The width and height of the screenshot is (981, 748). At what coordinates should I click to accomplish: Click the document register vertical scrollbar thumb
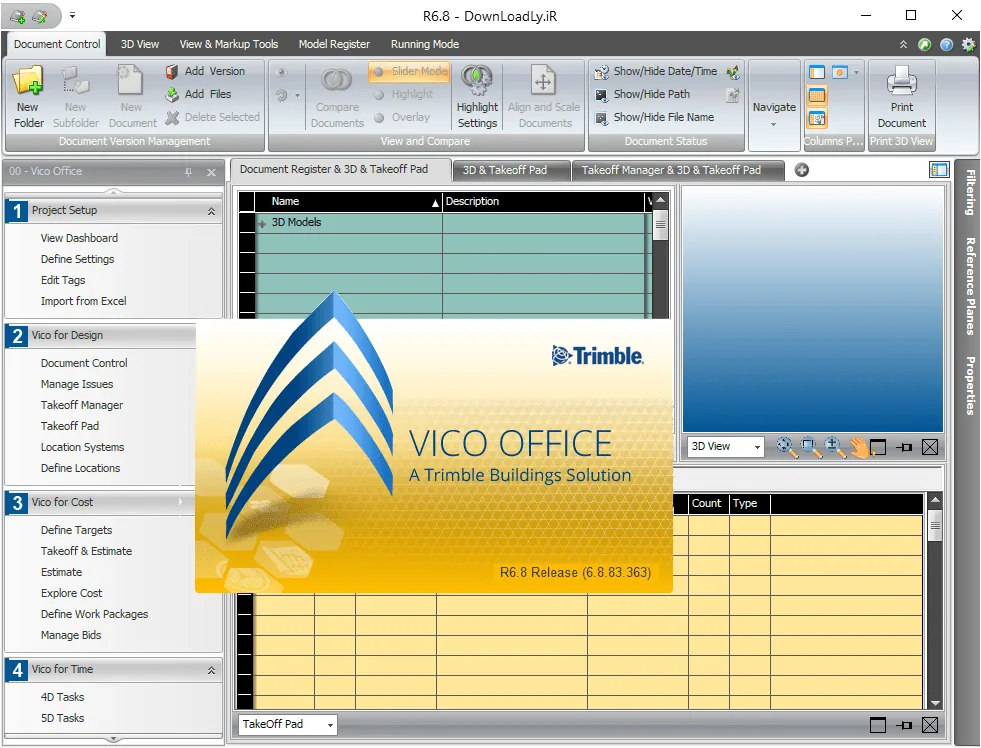(x=660, y=226)
